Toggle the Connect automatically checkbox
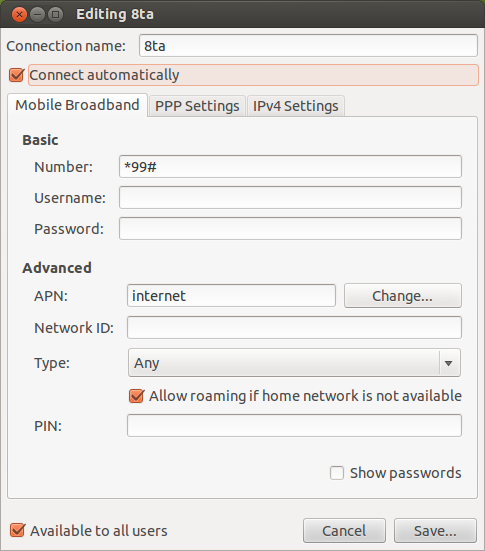The width and height of the screenshot is (485, 551). coord(17,75)
